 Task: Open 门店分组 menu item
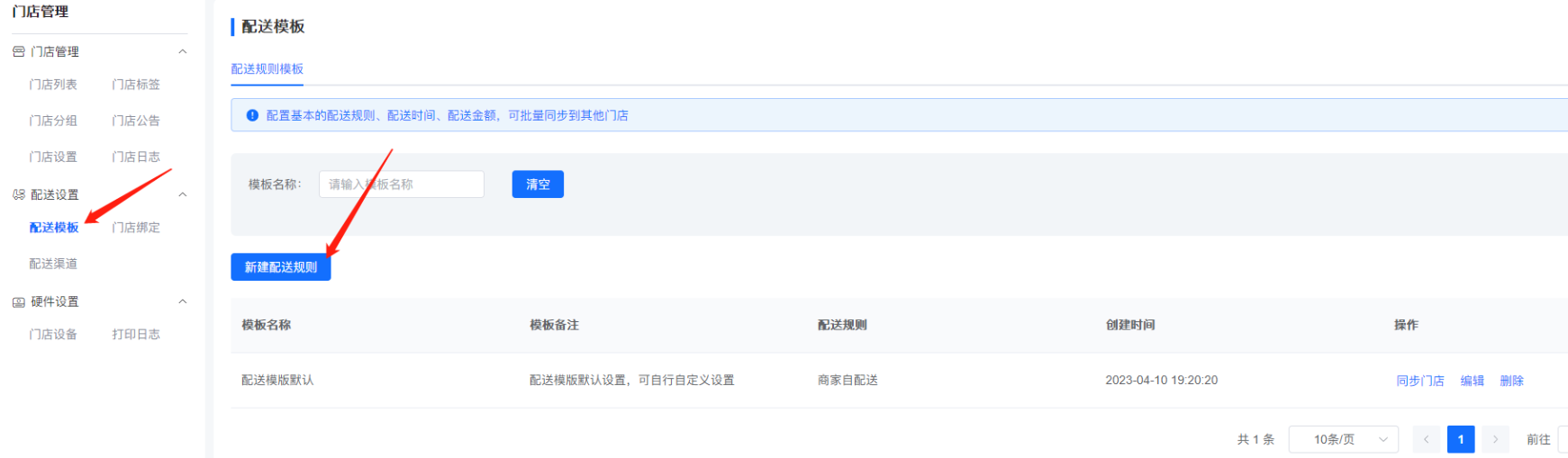point(53,121)
